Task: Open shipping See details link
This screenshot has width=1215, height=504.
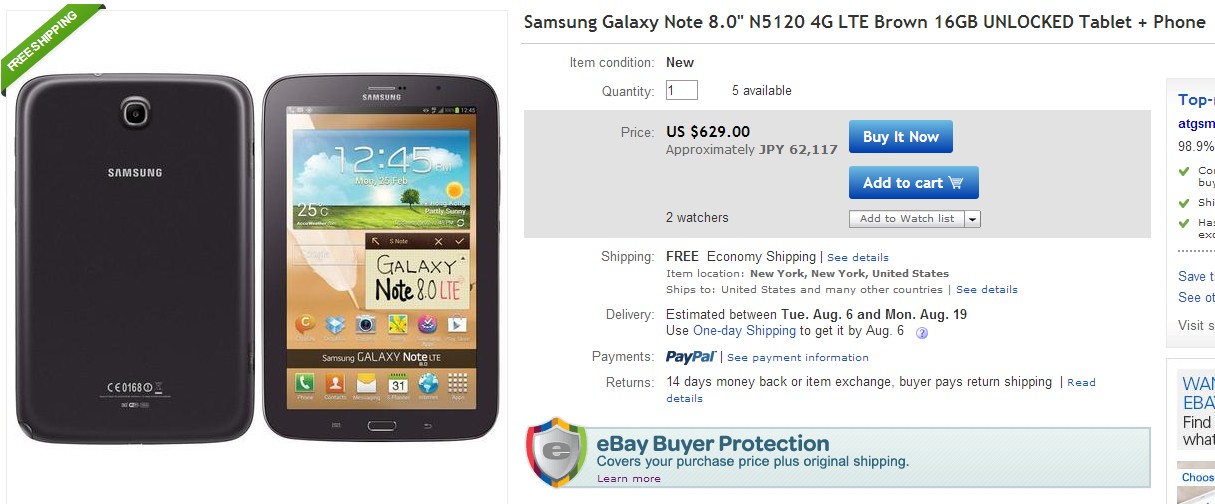Action: tap(857, 258)
